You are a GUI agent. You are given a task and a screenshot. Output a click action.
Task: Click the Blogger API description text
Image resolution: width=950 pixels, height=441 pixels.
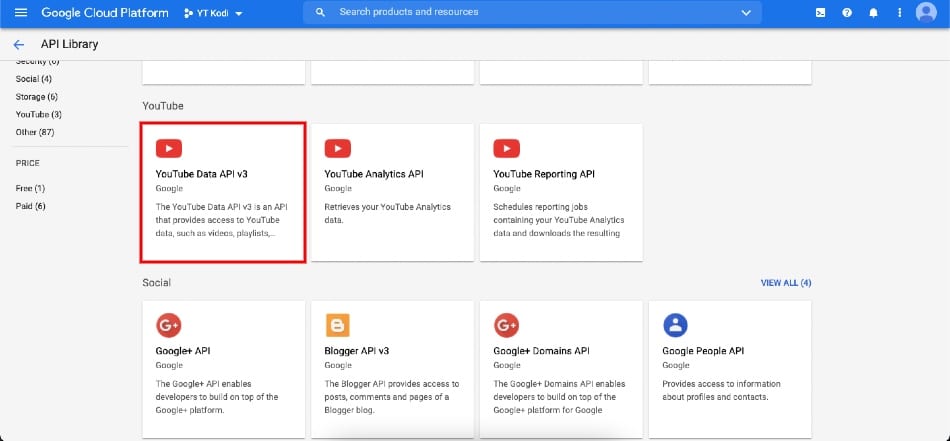392,397
